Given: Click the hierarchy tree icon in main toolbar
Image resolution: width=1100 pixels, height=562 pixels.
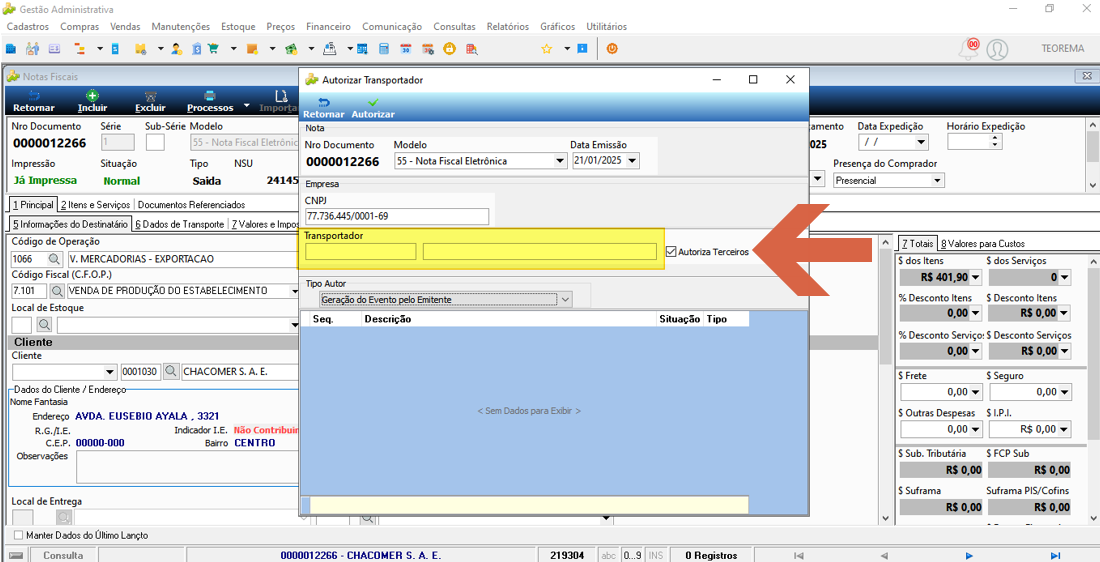Looking at the screenshot, I should point(79,49).
